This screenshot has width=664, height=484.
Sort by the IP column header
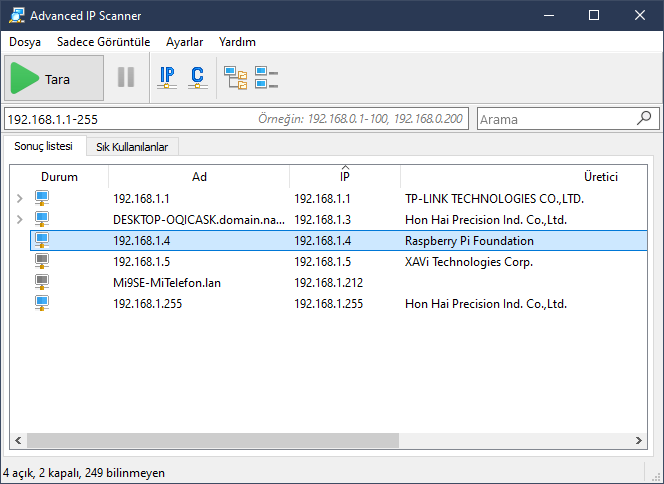pyautogui.click(x=345, y=177)
